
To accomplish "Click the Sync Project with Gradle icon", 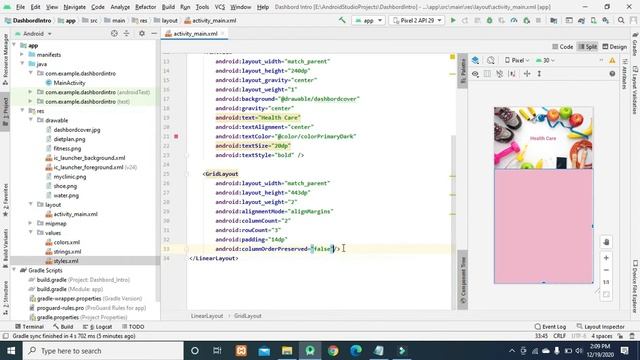I will (x=581, y=20).
